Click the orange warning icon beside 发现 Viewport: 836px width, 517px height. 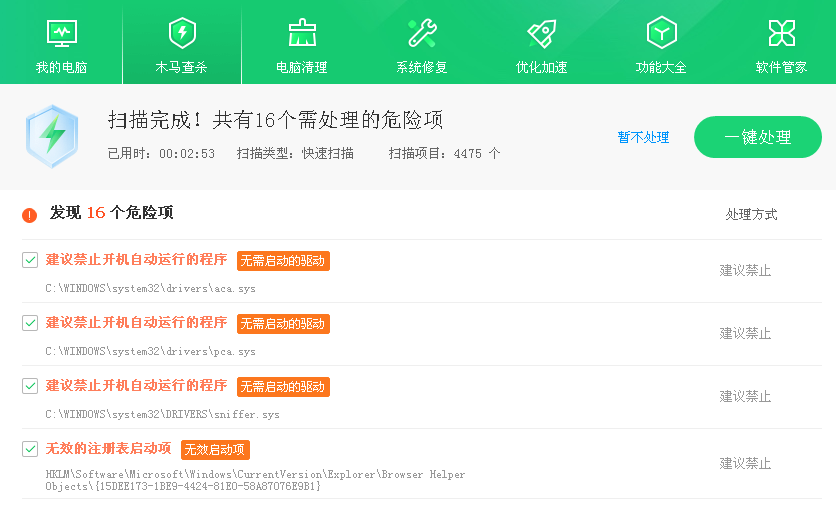pyautogui.click(x=29, y=214)
